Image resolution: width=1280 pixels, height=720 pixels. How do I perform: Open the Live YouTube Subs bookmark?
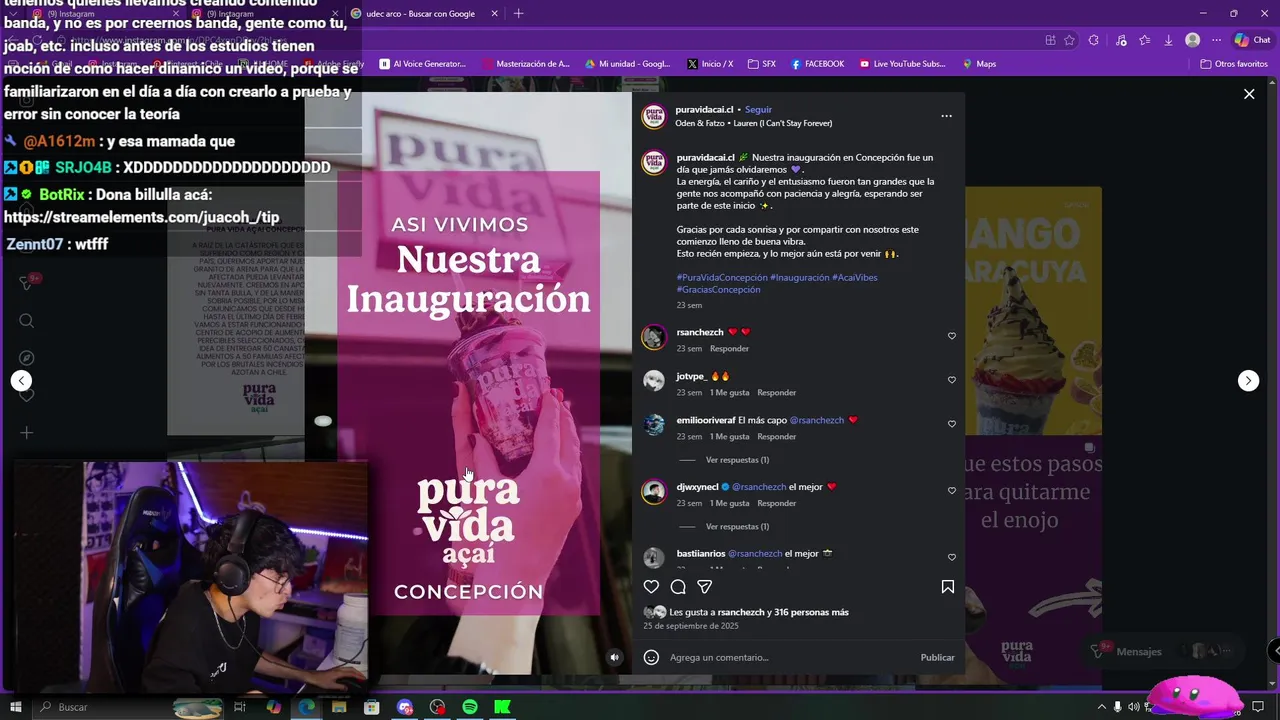point(902,64)
